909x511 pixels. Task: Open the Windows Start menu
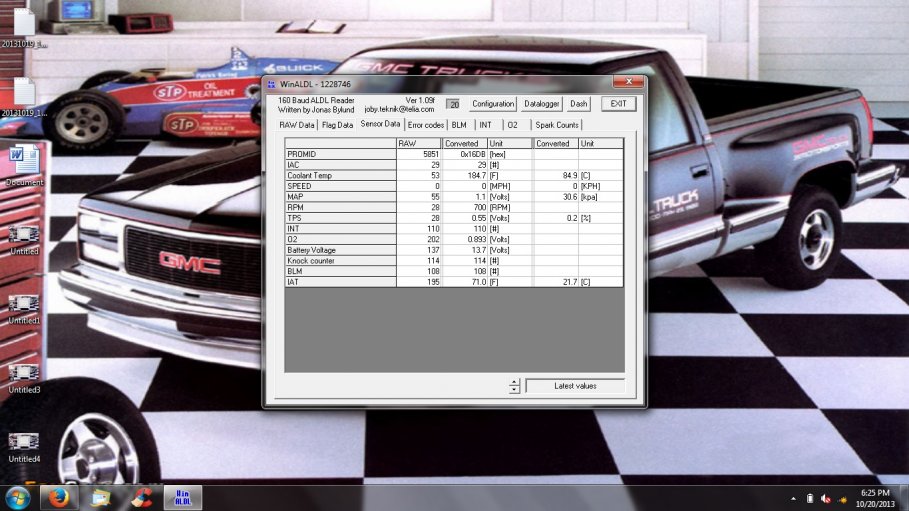click(18, 498)
